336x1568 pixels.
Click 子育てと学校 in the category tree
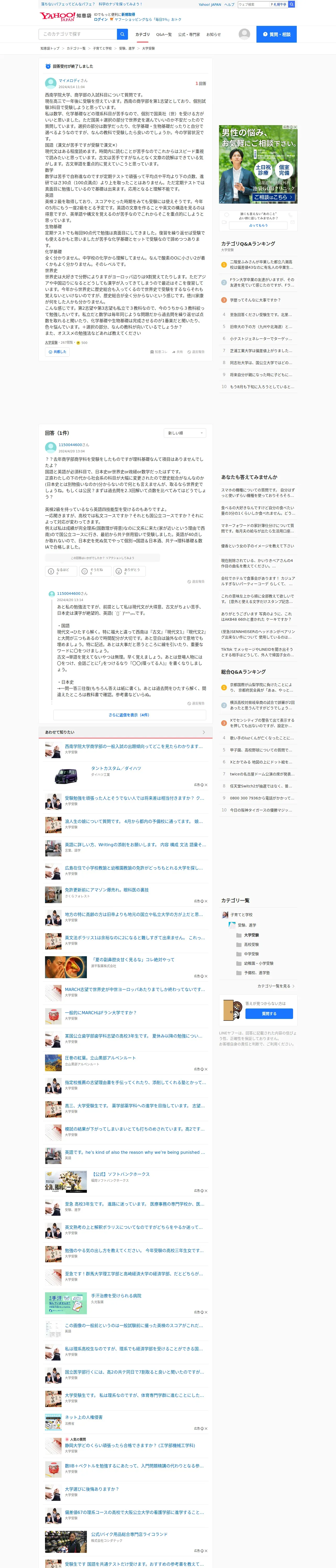tap(242, 915)
